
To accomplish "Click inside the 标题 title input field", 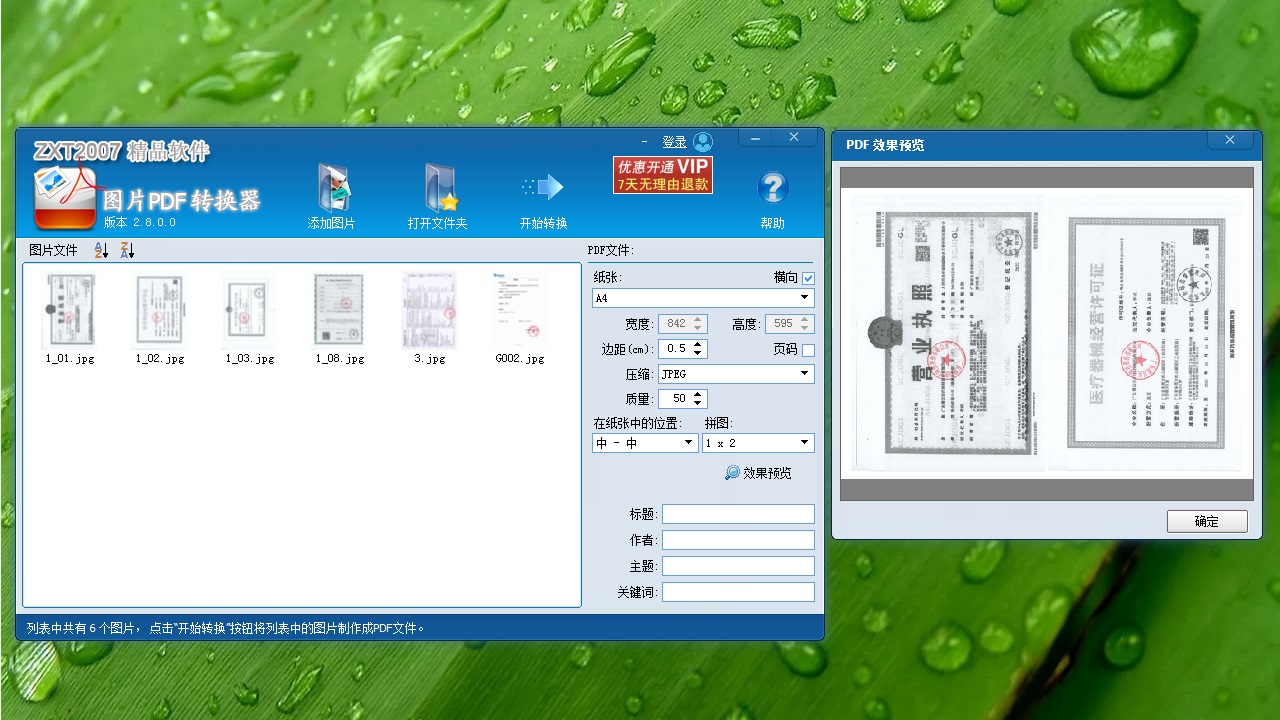I will [737, 514].
